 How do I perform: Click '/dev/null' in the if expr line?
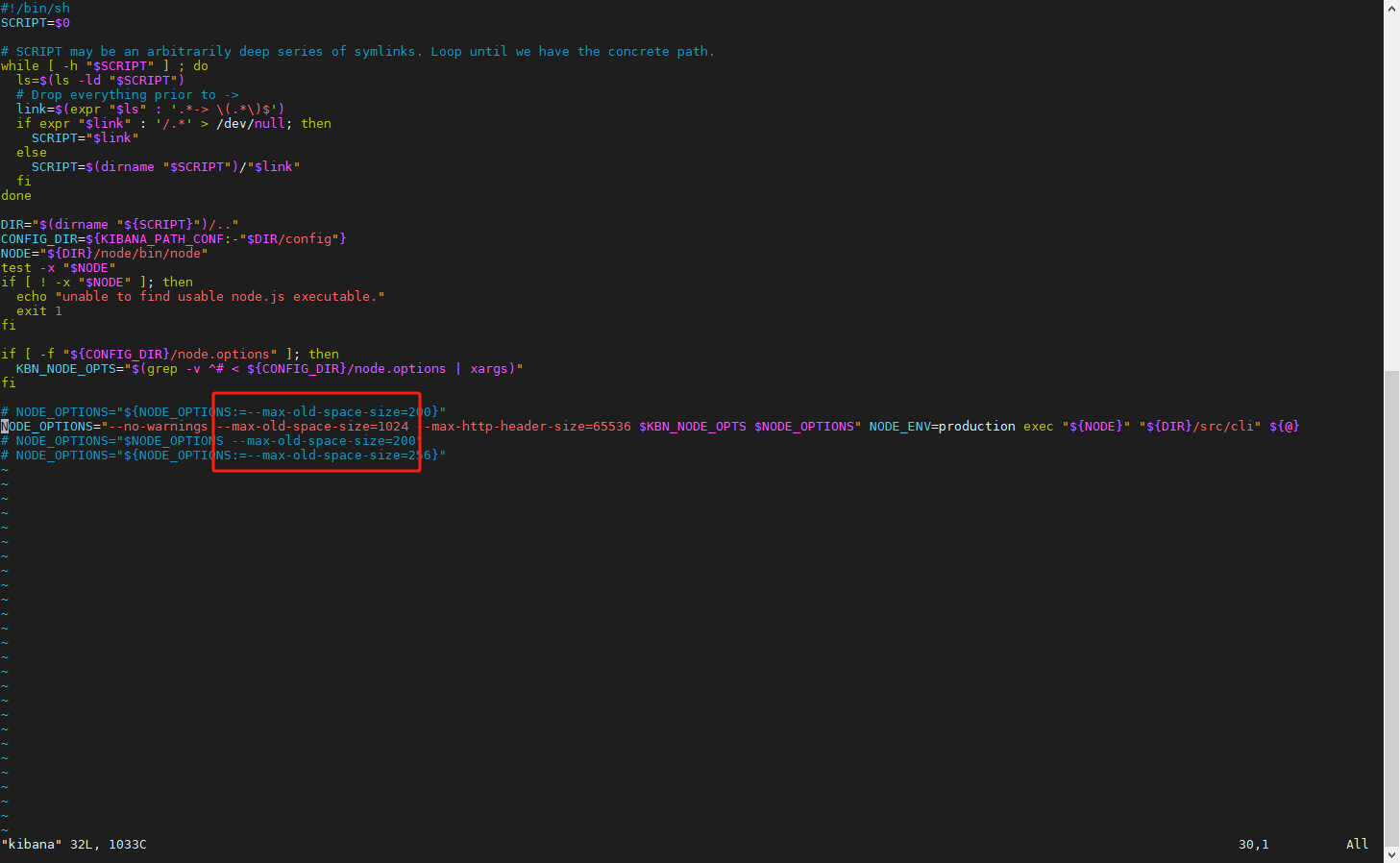(251, 123)
